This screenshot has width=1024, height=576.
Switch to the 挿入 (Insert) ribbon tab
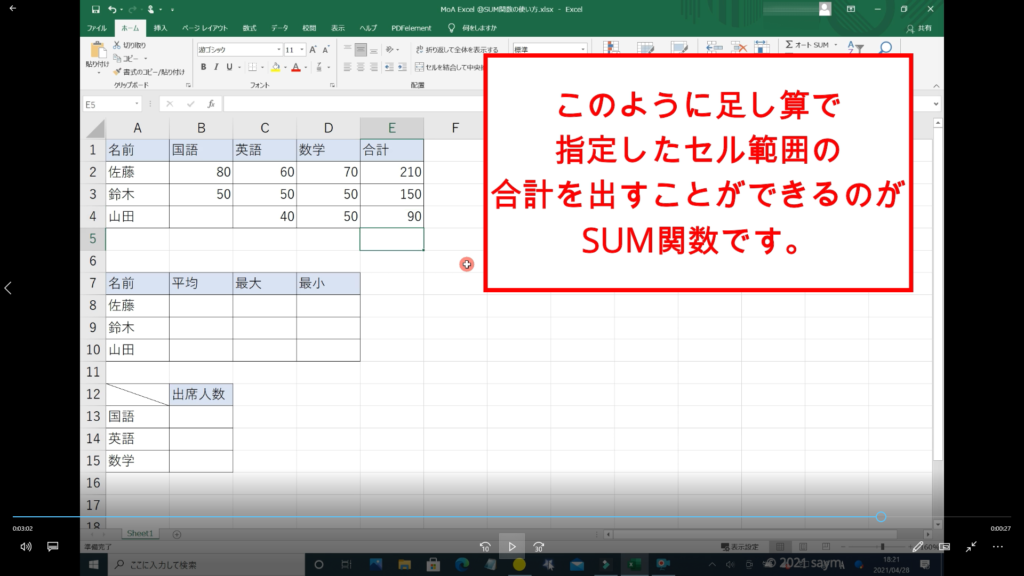(x=160, y=28)
